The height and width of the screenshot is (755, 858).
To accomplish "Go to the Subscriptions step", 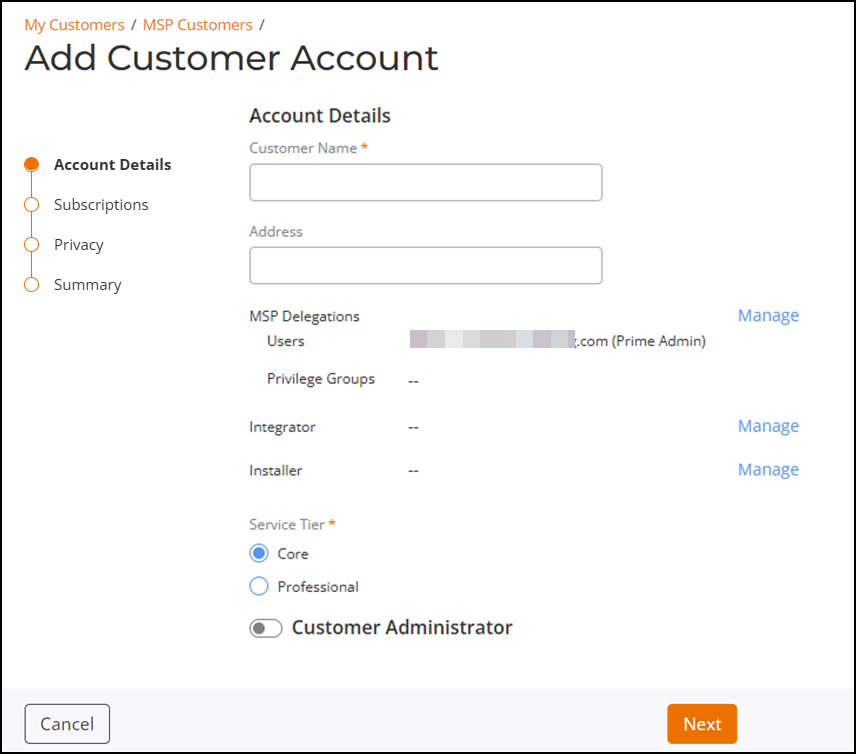I will (101, 205).
